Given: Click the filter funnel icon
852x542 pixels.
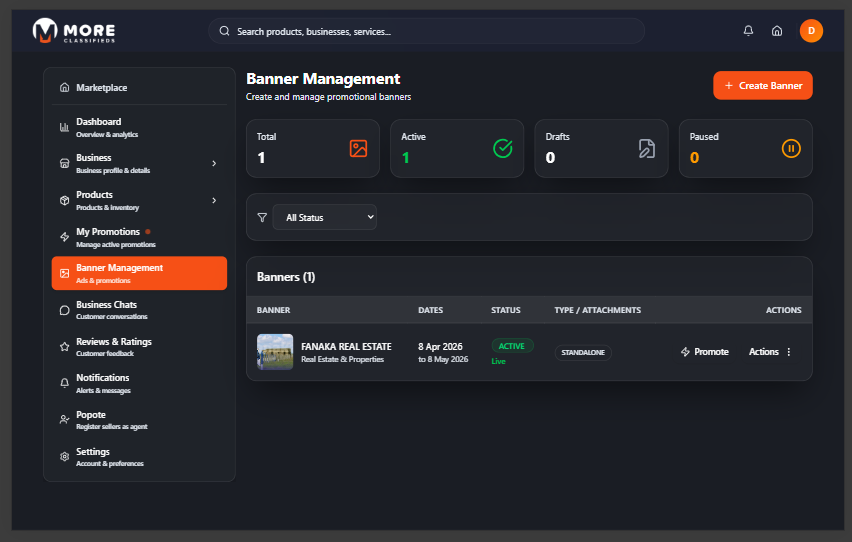Looking at the screenshot, I should click(x=262, y=217).
